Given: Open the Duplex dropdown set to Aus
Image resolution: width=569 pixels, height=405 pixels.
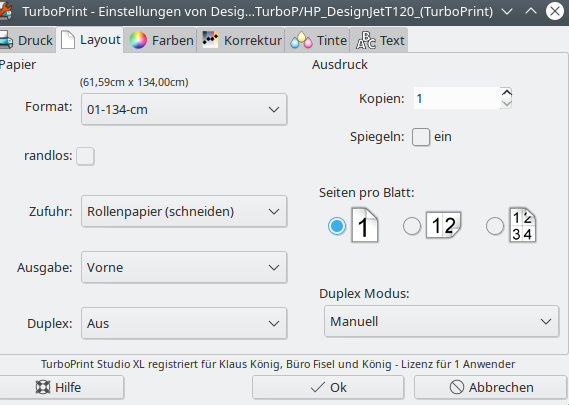Looking at the screenshot, I should coord(184,323).
